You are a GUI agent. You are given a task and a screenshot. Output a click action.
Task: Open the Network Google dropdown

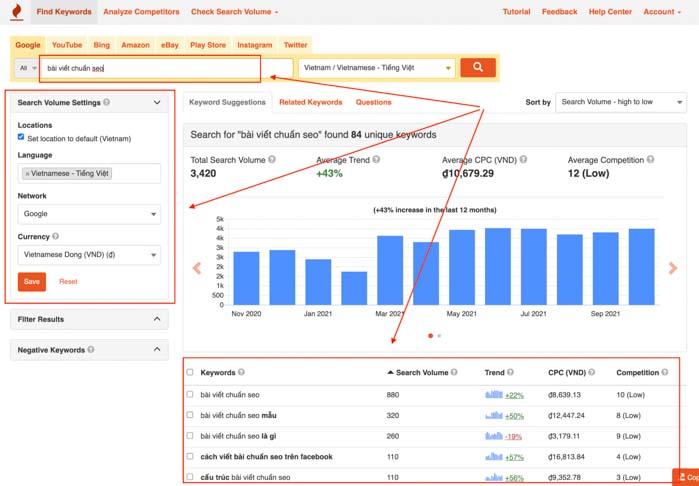click(89, 214)
